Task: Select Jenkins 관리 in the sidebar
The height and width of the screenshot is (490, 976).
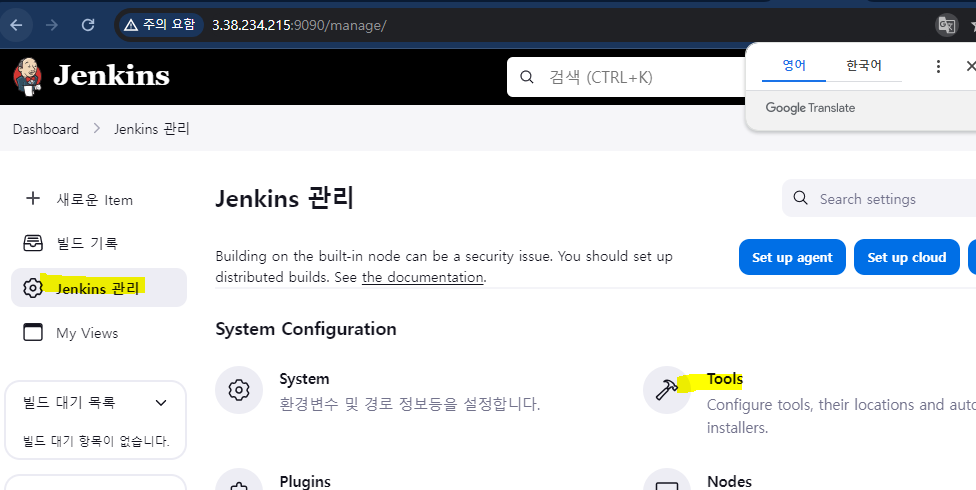Action: 99,288
